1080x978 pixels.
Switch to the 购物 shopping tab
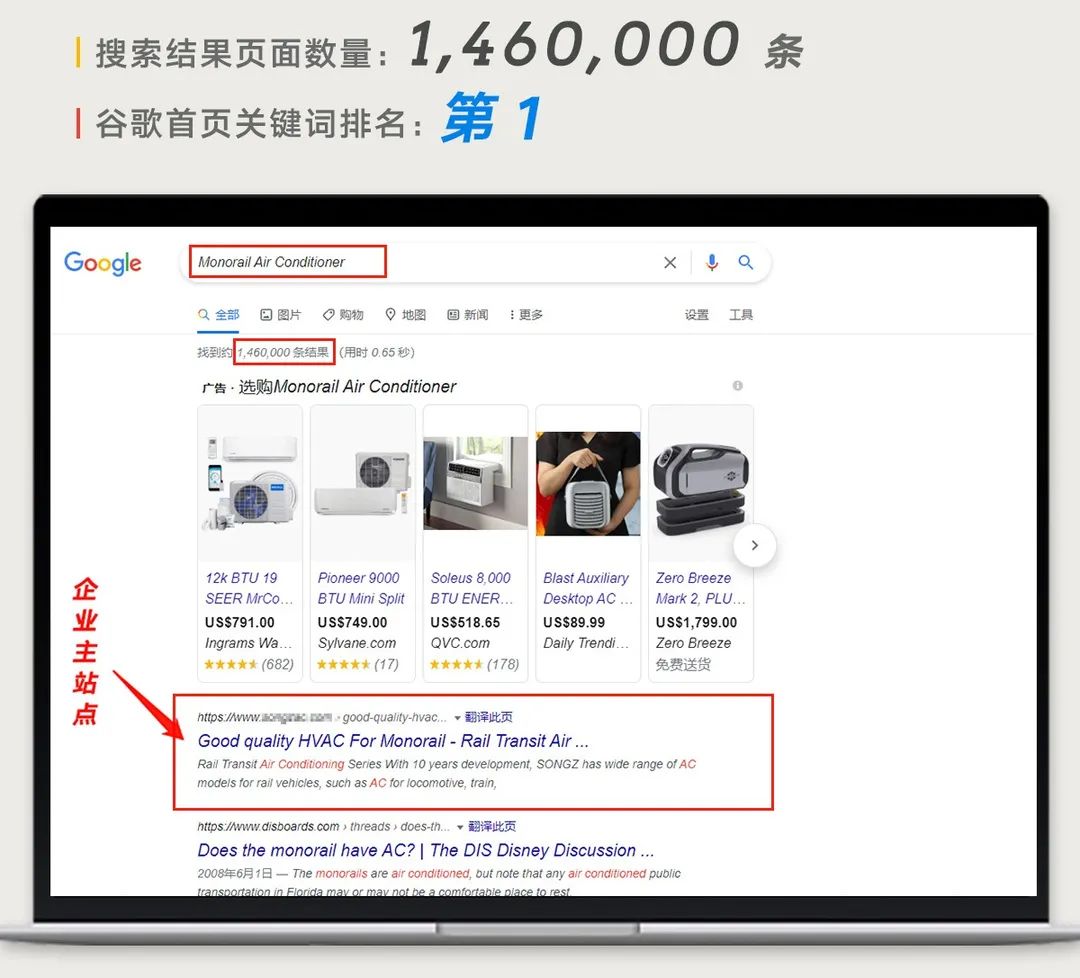click(343, 315)
